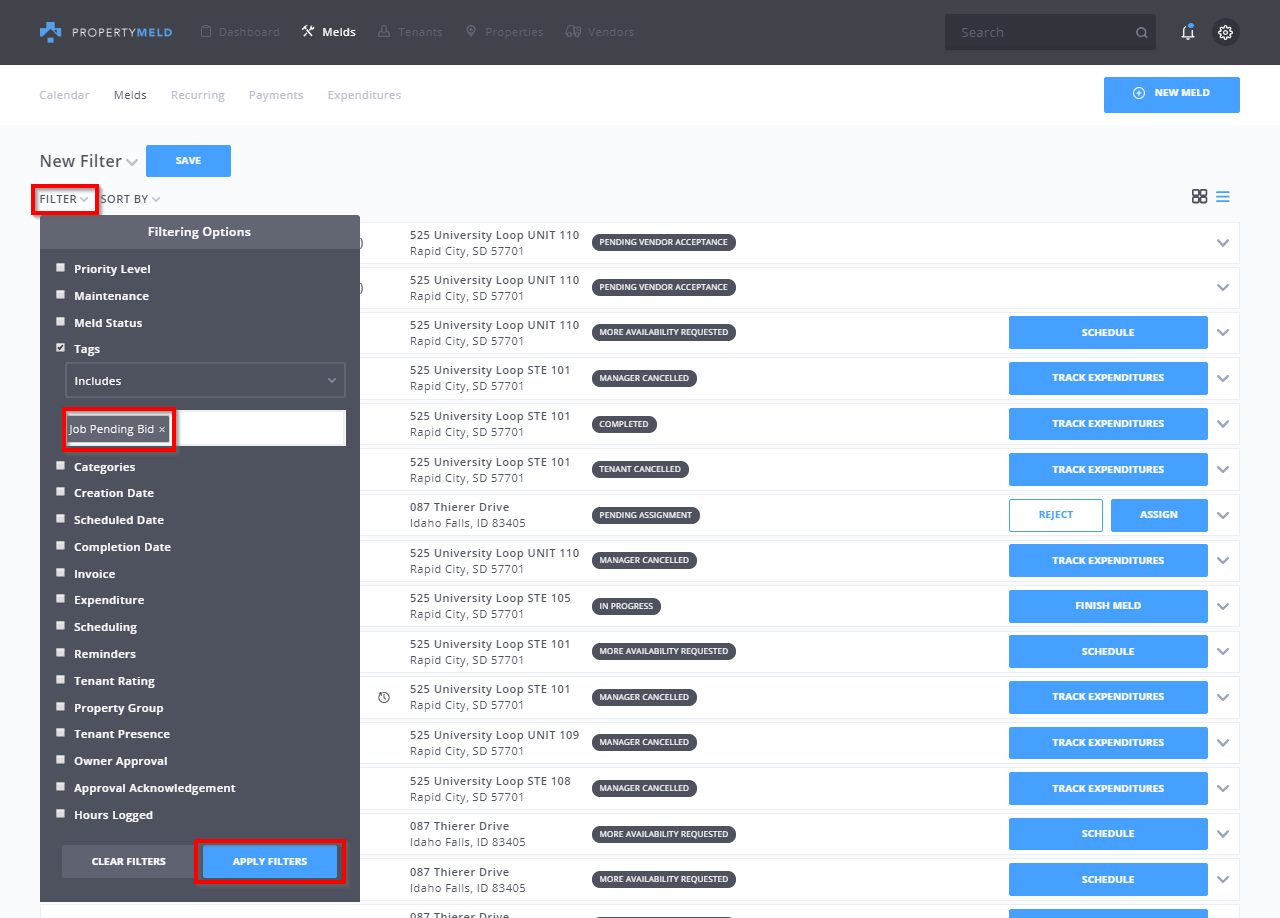Expand the Pending Assignment meld row chevron
This screenshot has height=918, width=1280.
pos(1222,516)
